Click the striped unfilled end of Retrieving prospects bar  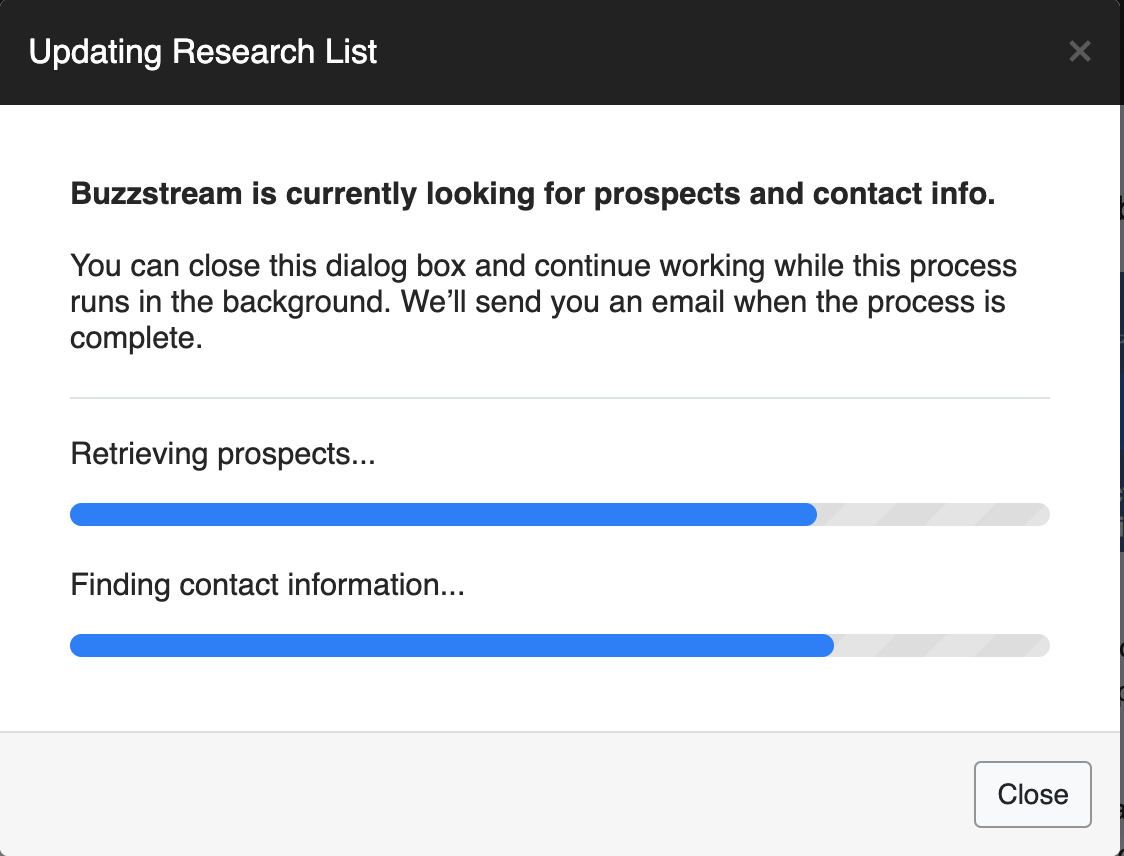click(933, 515)
